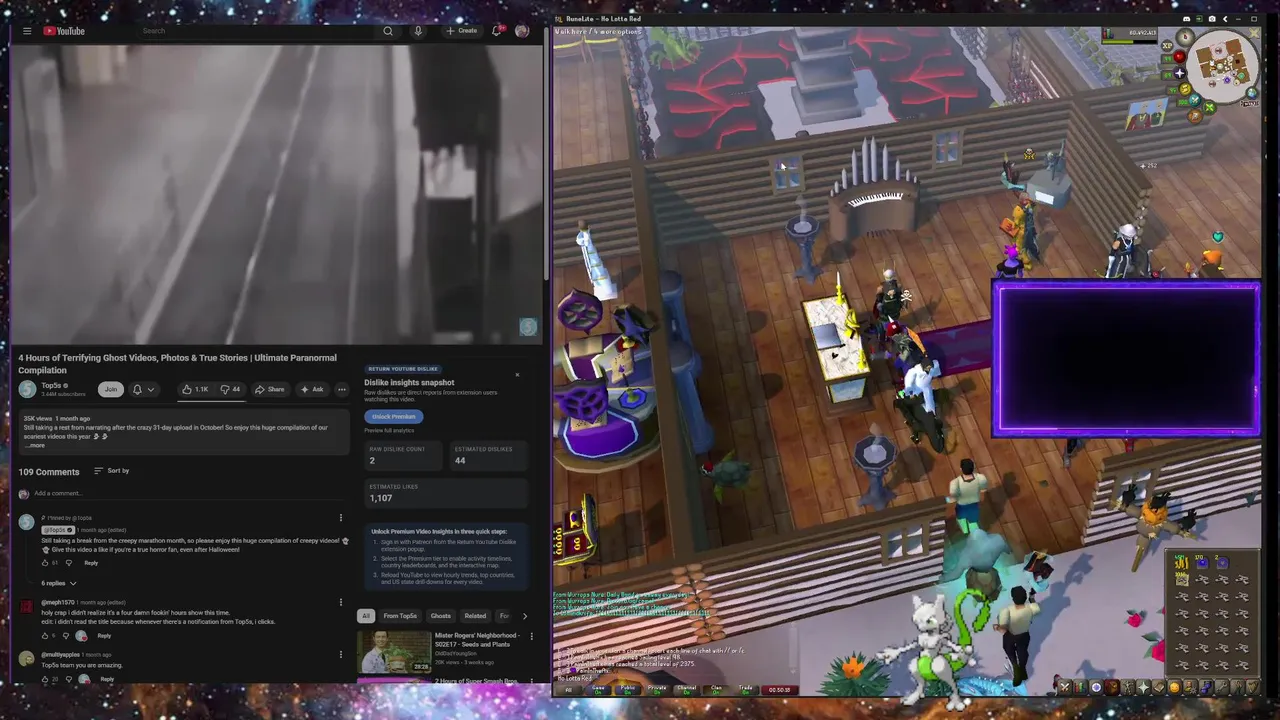Open Mister Rogers' Neighborhood video thumbnail
This screenshot has width=1280, height=720.
(394, 651)
